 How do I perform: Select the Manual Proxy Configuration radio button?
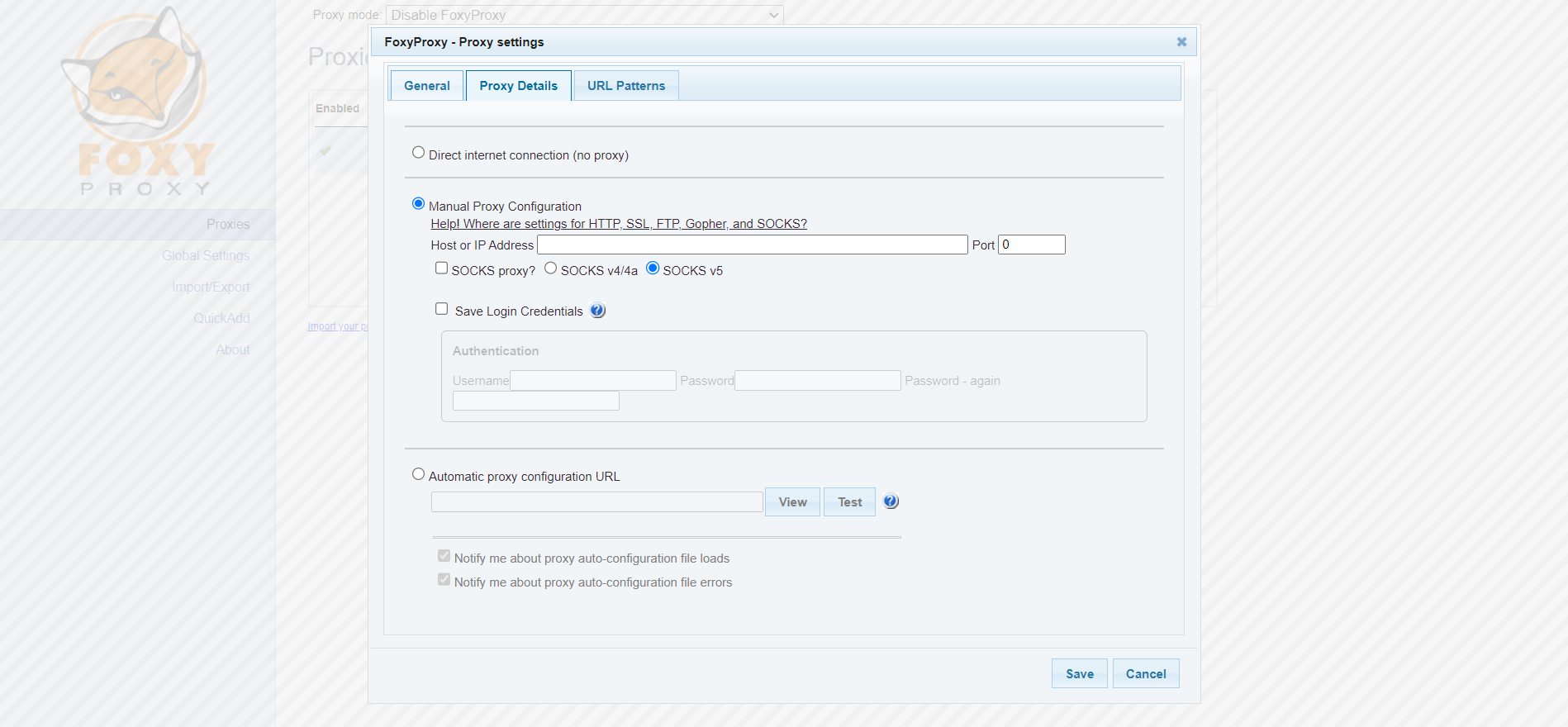click(419, 204)
